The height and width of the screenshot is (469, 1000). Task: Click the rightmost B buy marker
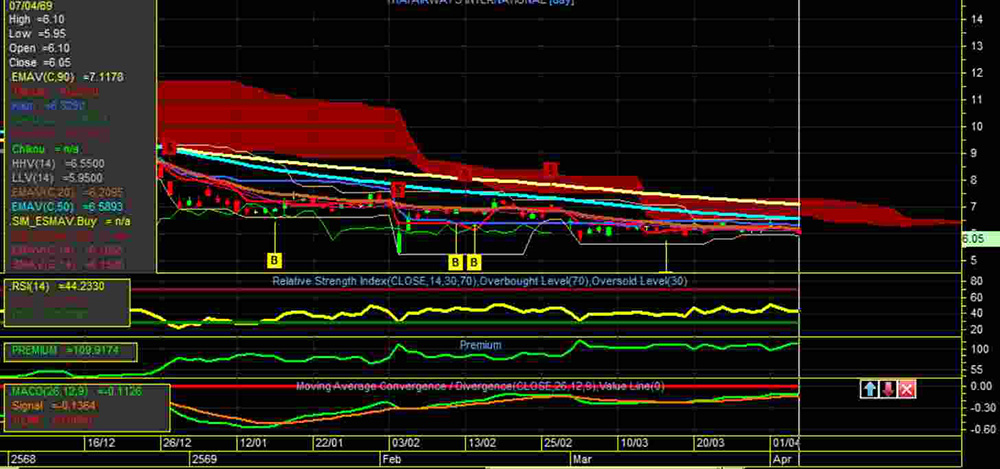475,262
